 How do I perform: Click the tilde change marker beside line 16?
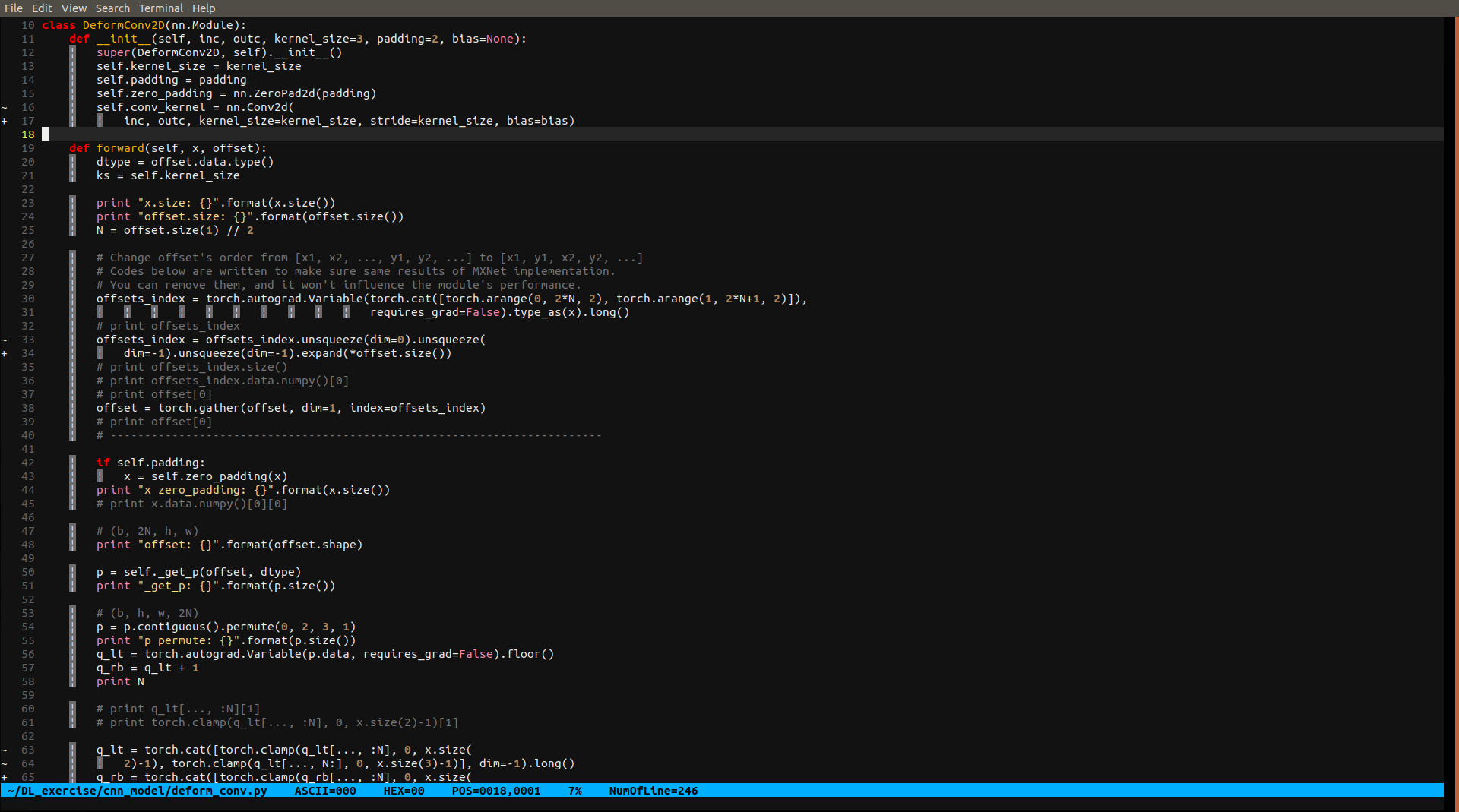(5, 107)
